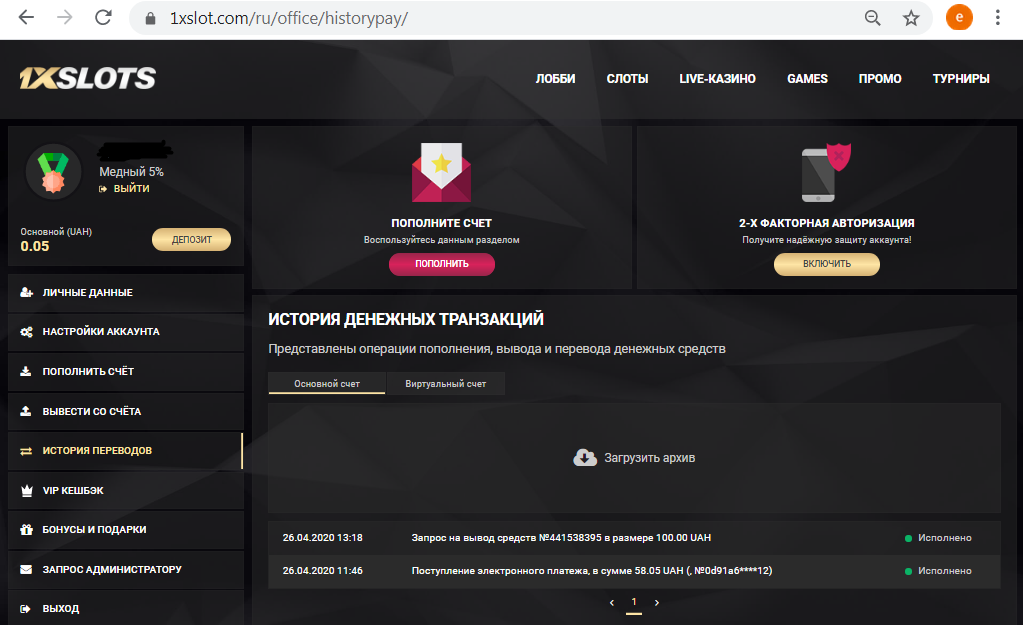Click the 58.05 UAH payment receipt row text
The image size is (1023, 625).
tap(592, 571)
